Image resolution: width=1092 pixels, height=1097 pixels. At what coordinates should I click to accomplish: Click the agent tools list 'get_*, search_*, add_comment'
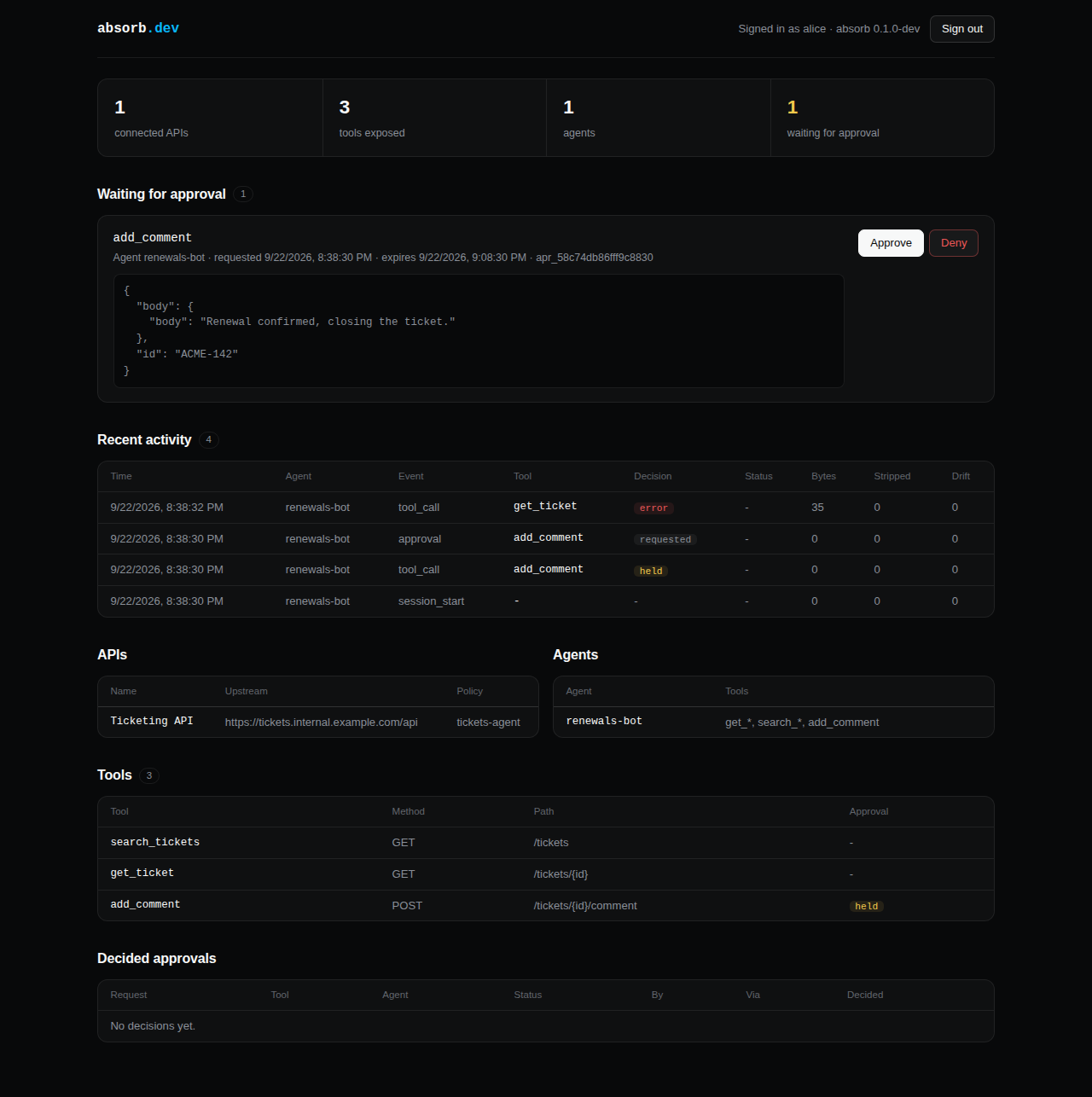pos(802,723)
